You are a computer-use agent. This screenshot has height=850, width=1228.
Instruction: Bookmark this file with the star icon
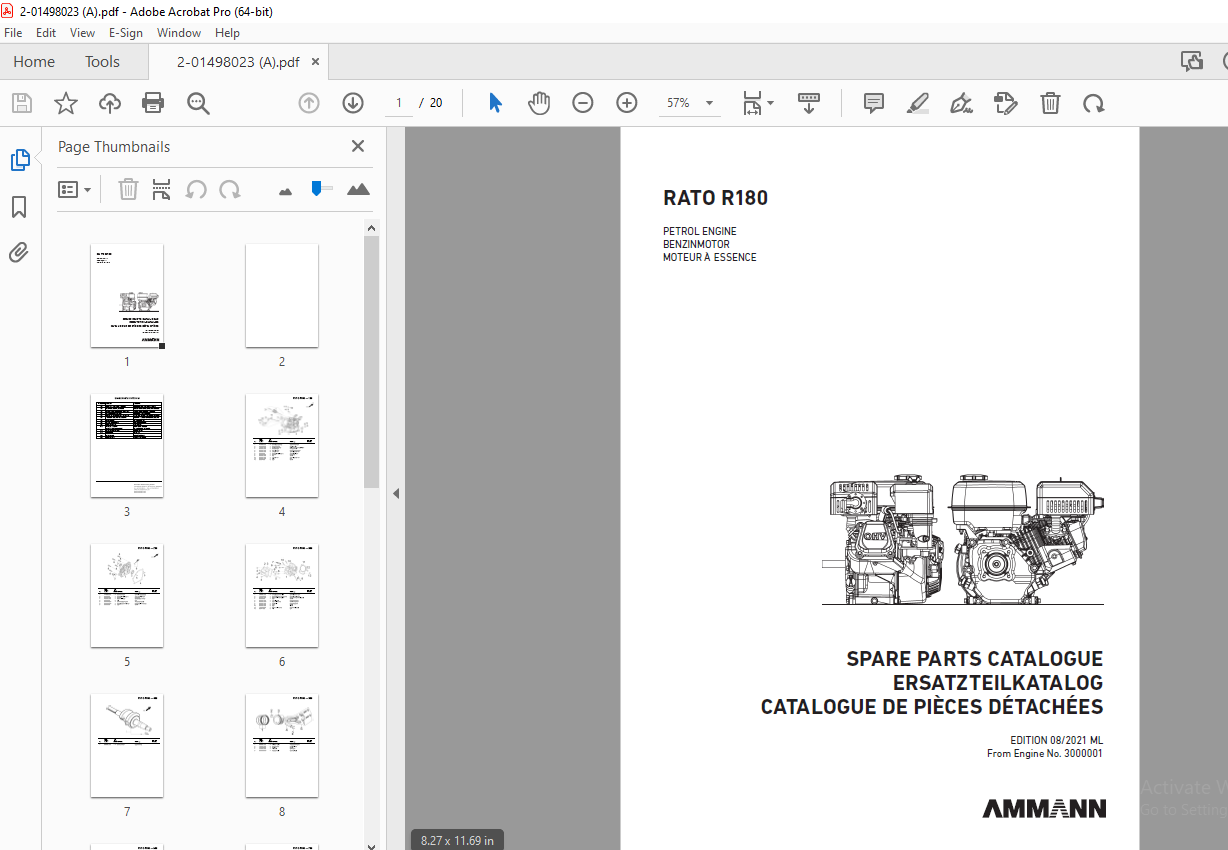click(x=66, y=103)
